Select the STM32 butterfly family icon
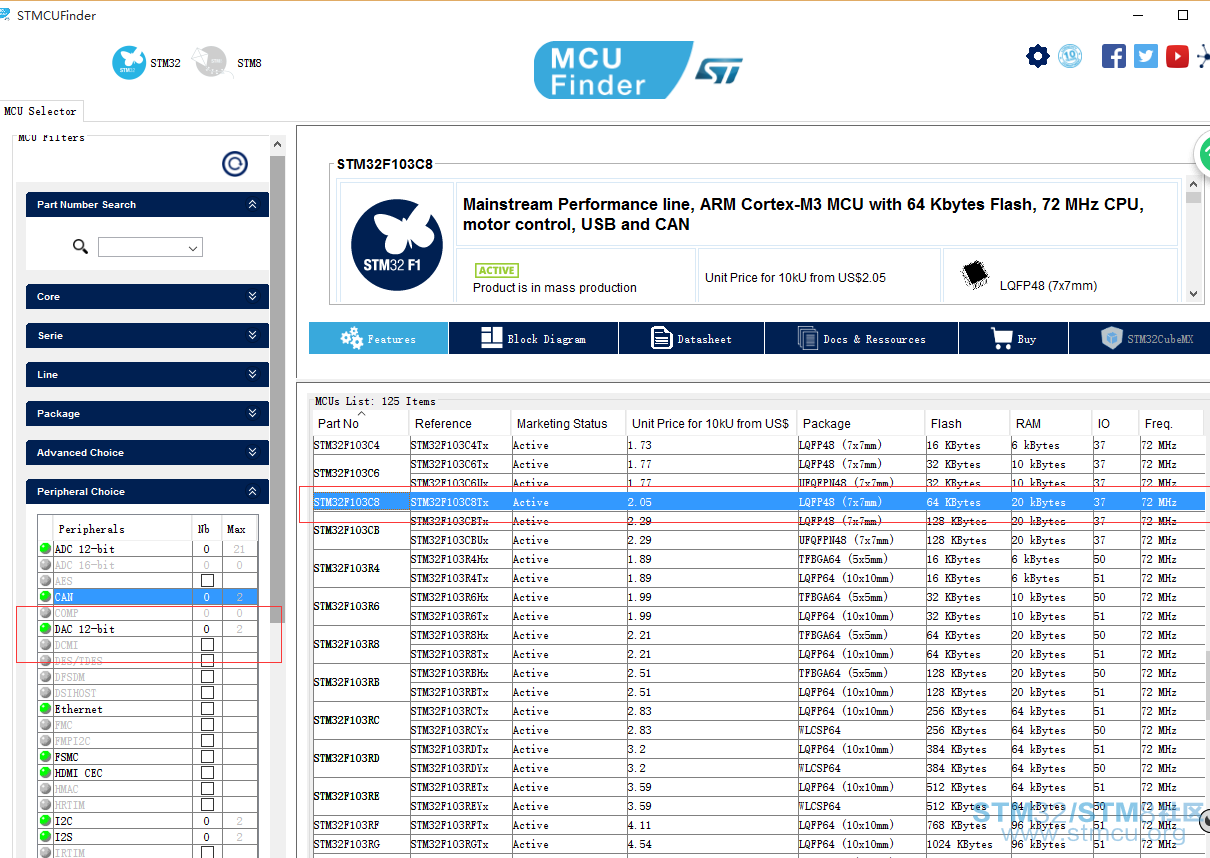The width and height of the screenshot is (1210, 858). pos(129,62)
